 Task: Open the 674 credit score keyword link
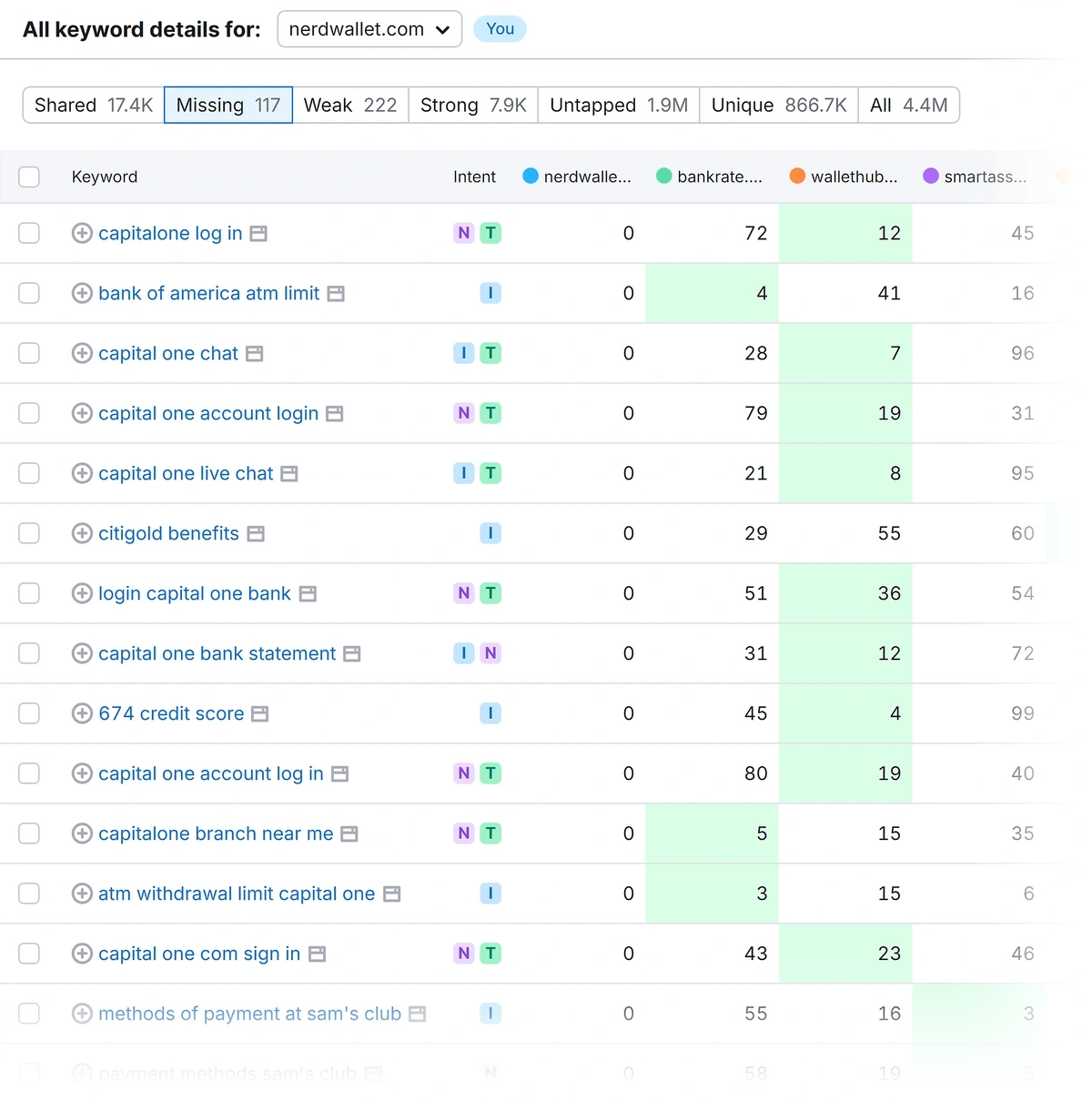(x=171, y=713)
